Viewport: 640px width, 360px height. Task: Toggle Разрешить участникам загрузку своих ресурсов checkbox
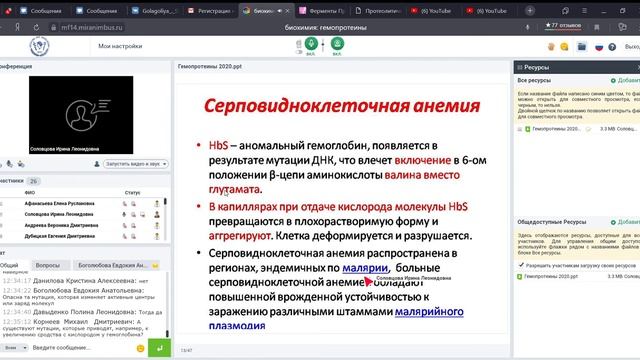pos(521,265)
